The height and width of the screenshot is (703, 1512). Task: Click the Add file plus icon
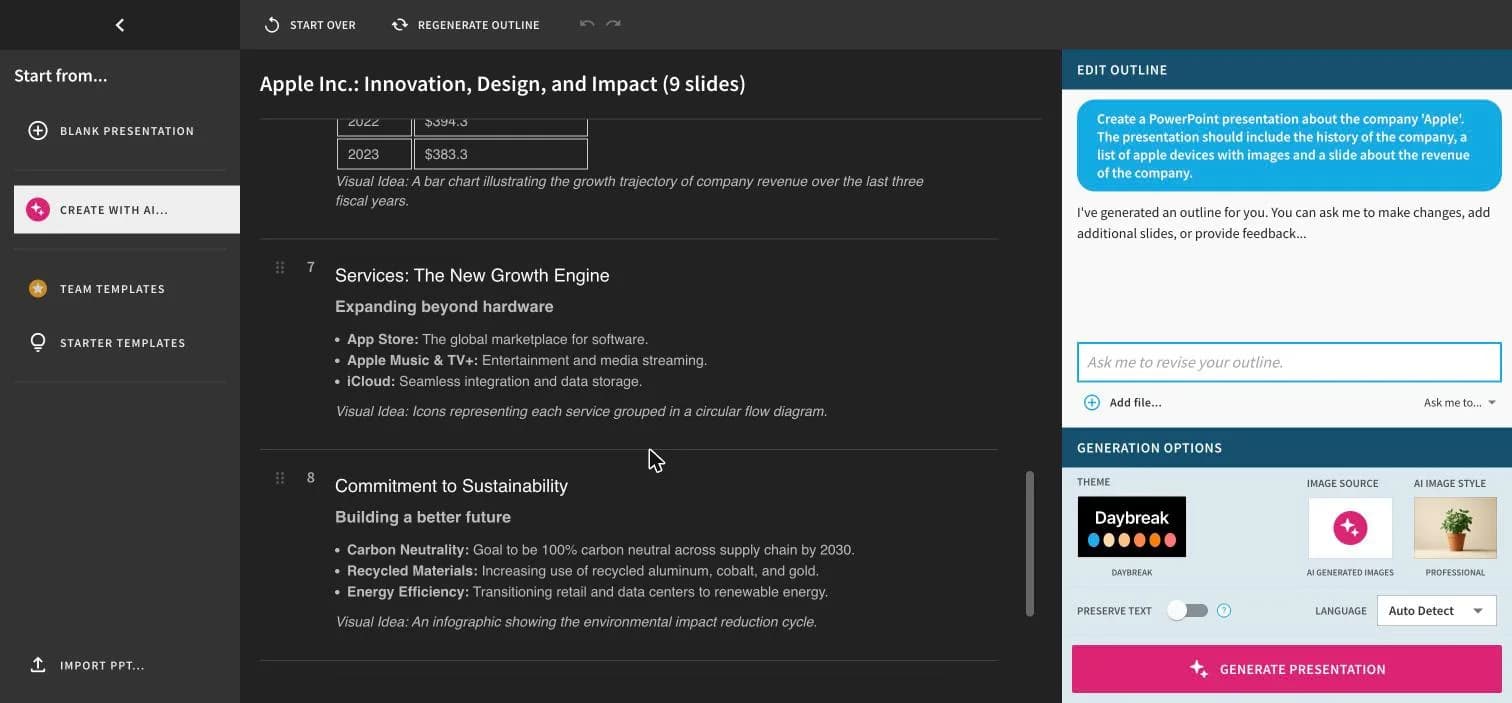1092,403
